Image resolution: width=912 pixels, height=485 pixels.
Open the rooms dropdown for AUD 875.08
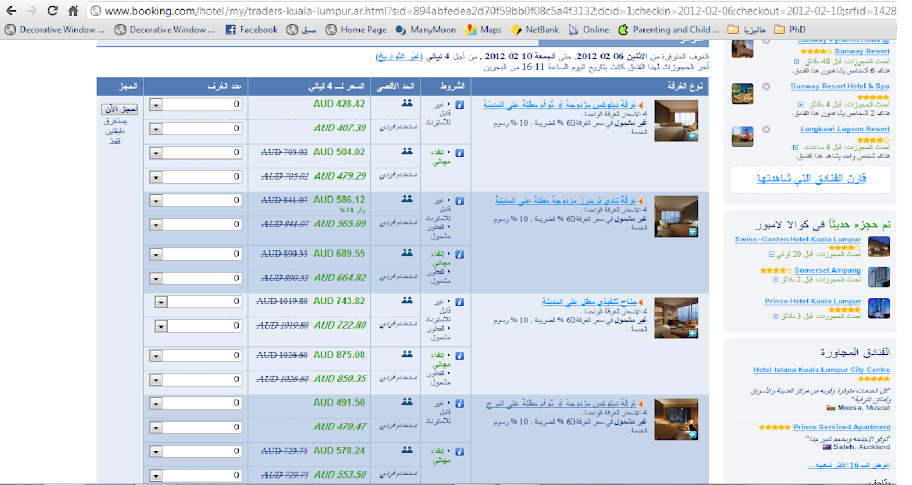pyautogui.click(x=156, y=355)
